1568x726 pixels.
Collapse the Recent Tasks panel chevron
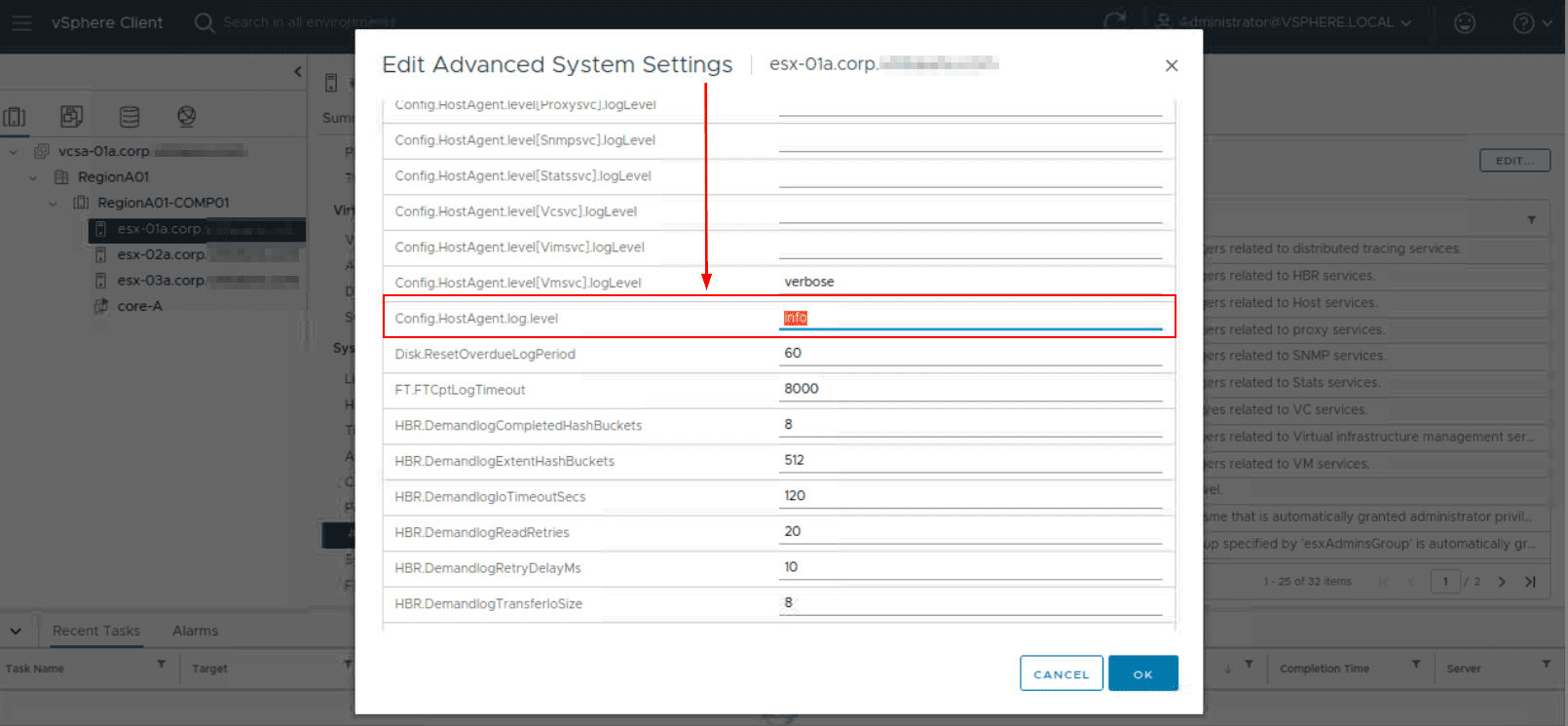16,631
